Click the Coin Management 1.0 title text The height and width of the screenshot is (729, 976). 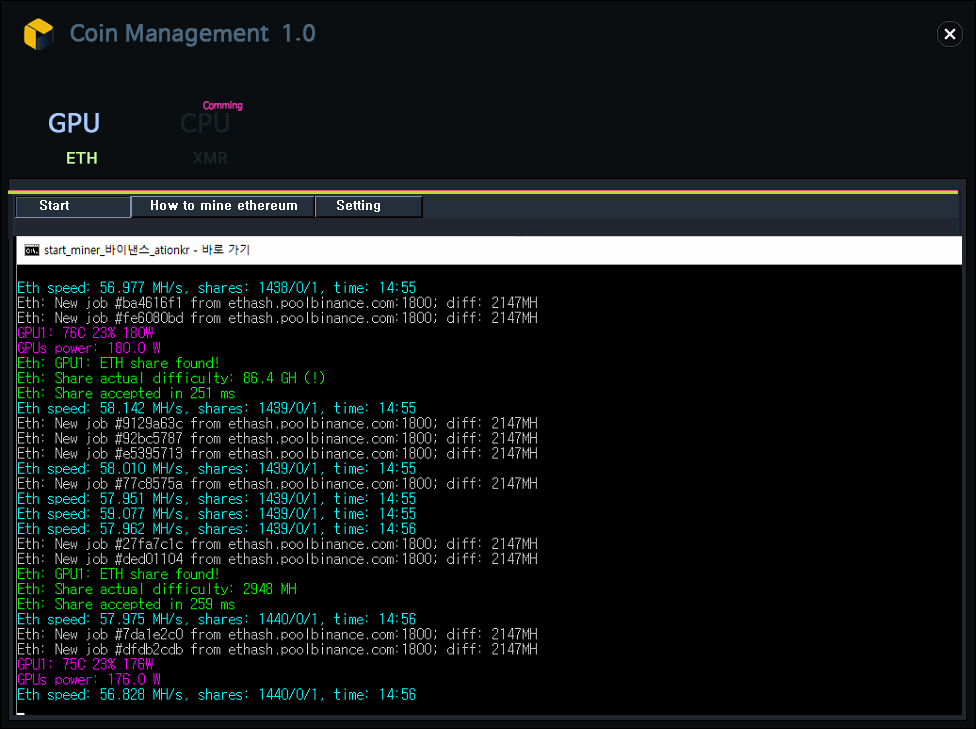click(192, 34)
